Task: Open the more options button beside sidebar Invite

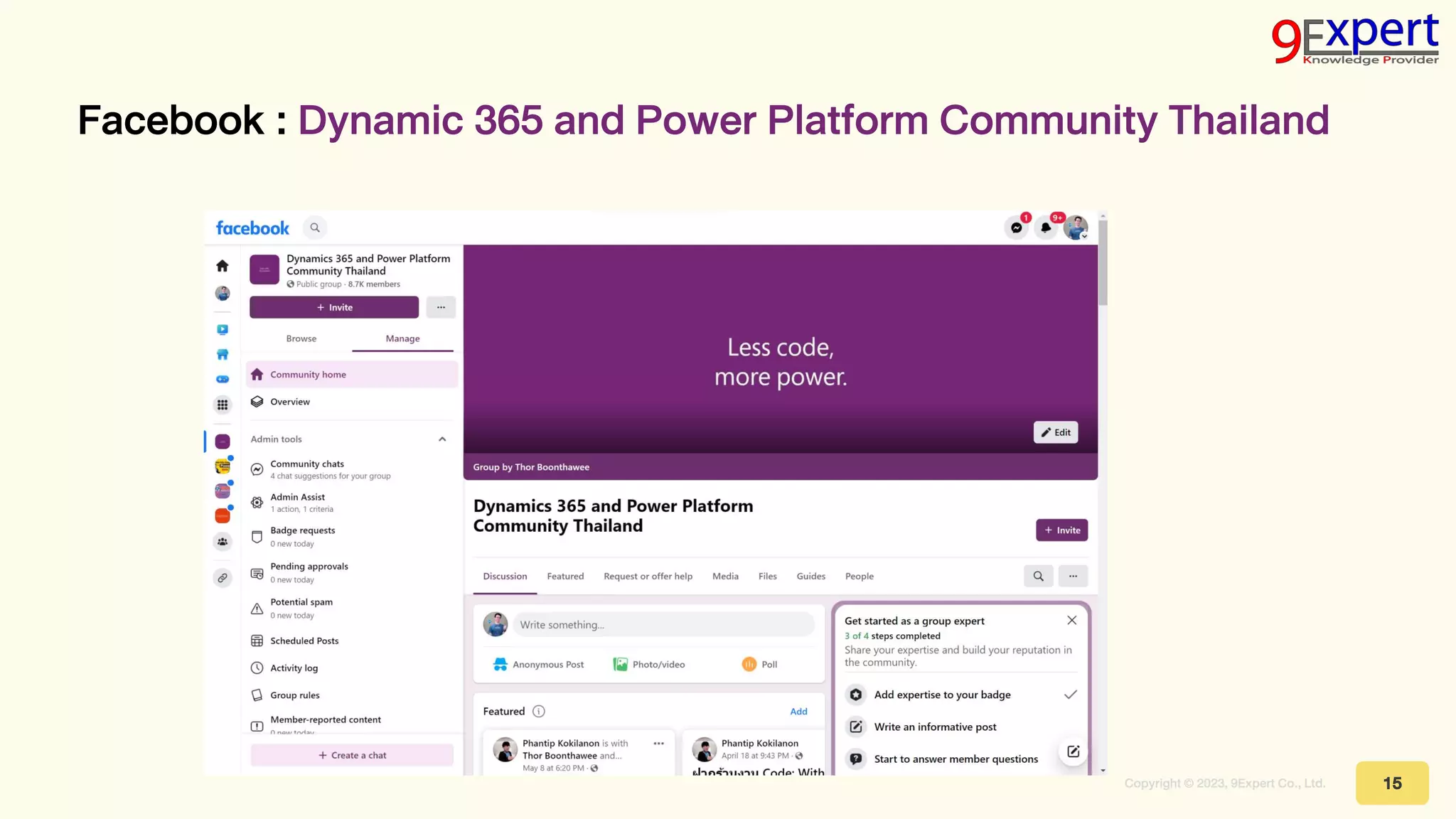Action: click(441, 308)
